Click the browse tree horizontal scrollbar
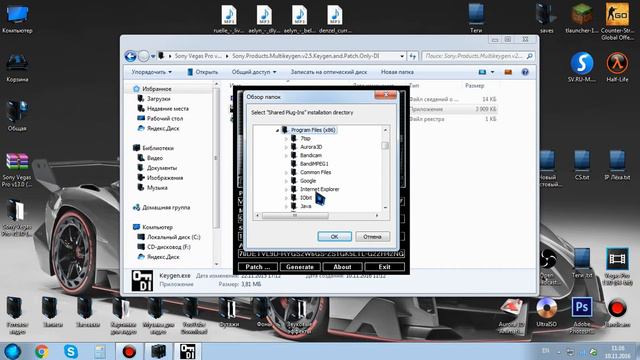The width and height of the screenshot is (640, 360). point(295,216)
